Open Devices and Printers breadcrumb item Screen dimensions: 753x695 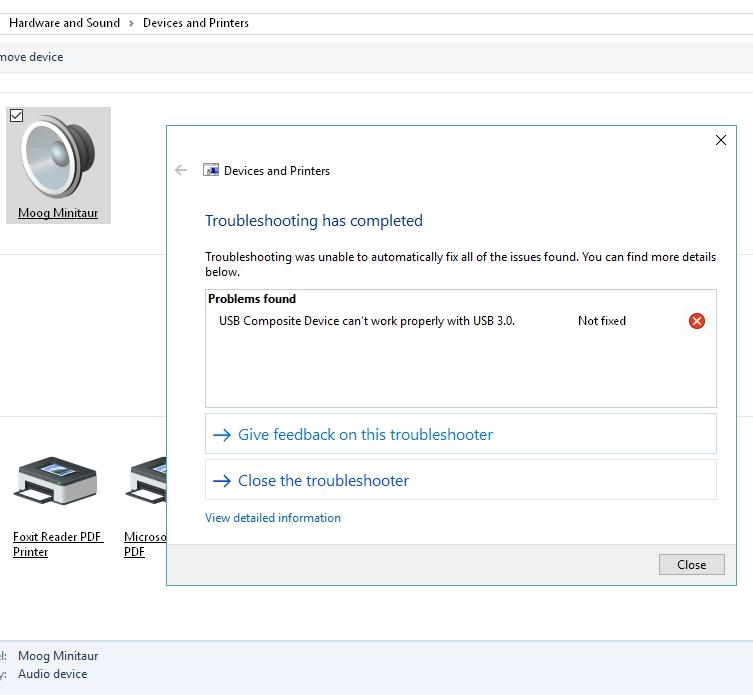(x=196, y=23)
